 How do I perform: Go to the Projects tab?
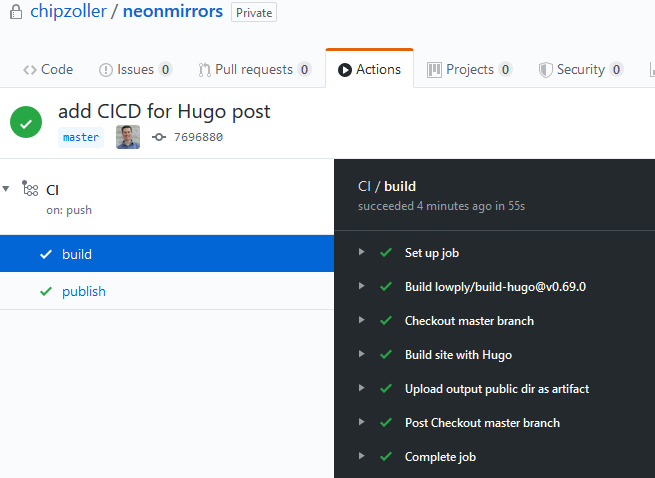(x=469, y=69)
